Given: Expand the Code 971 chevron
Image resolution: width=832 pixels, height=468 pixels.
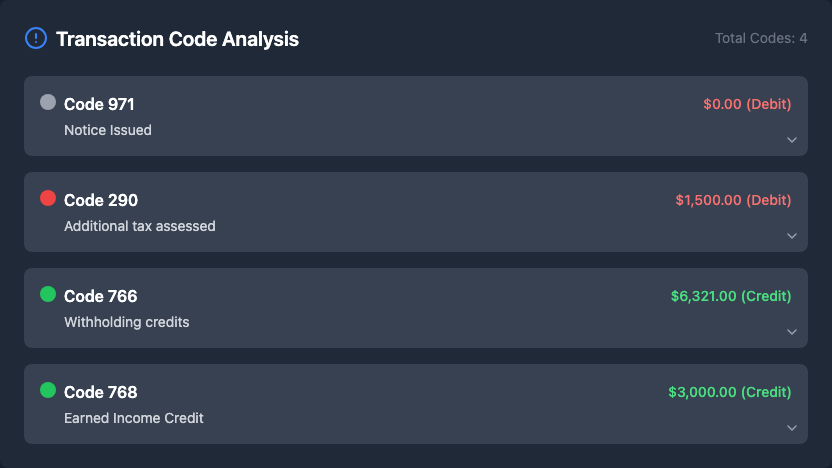Looking at the screenshot, I should tap(792, 140).
